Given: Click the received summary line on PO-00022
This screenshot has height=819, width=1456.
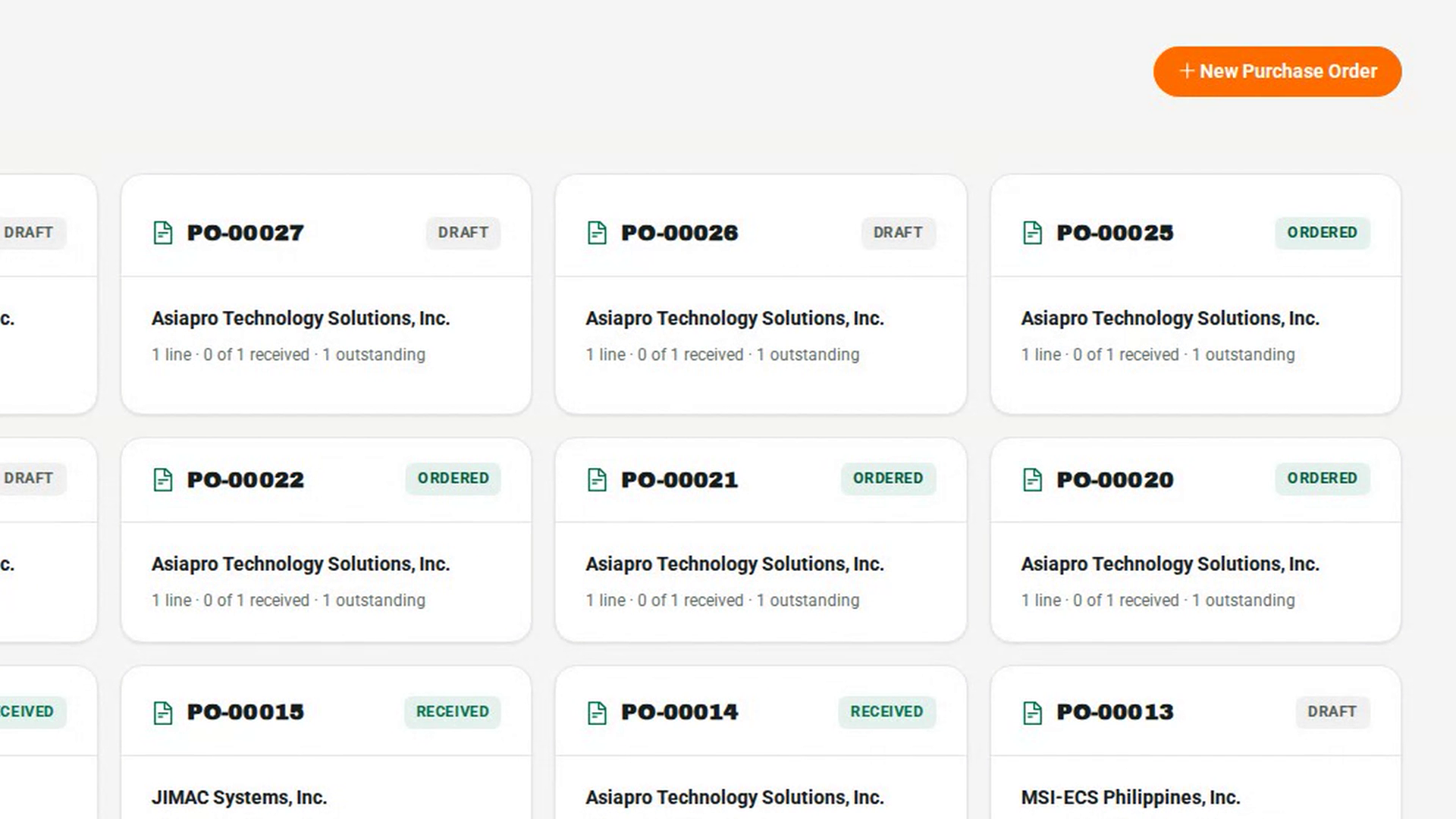Looking at the screenshot, I should point(288,601).
